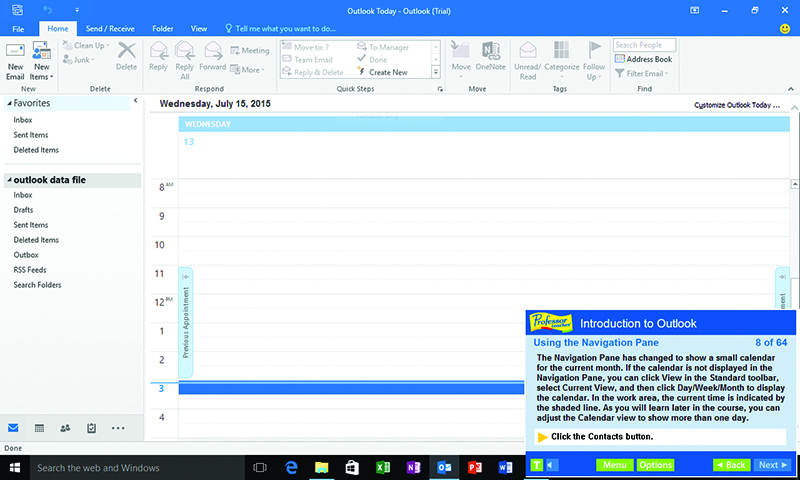Open the Address Book

tap(643, 59)
